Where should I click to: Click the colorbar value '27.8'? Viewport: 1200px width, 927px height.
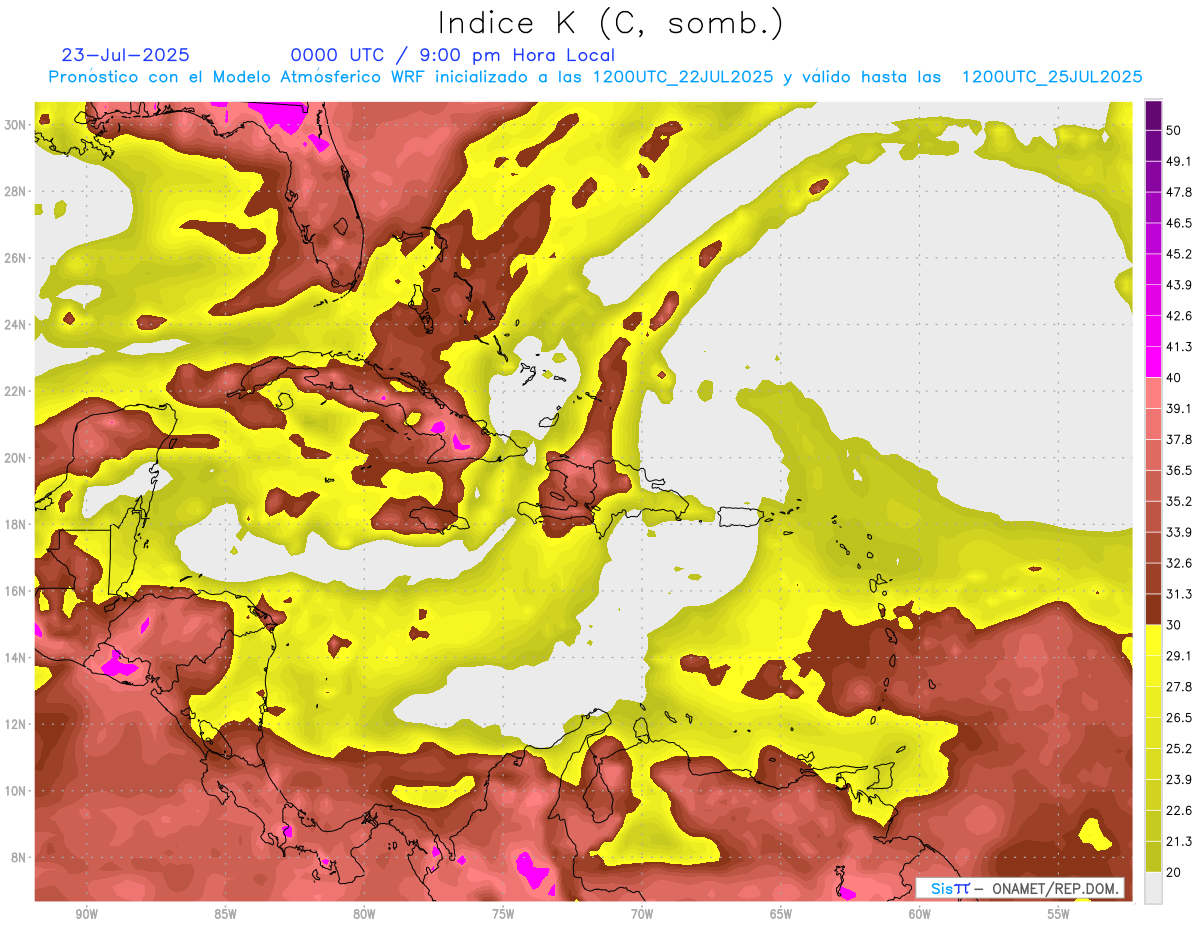coord(1178,687)
